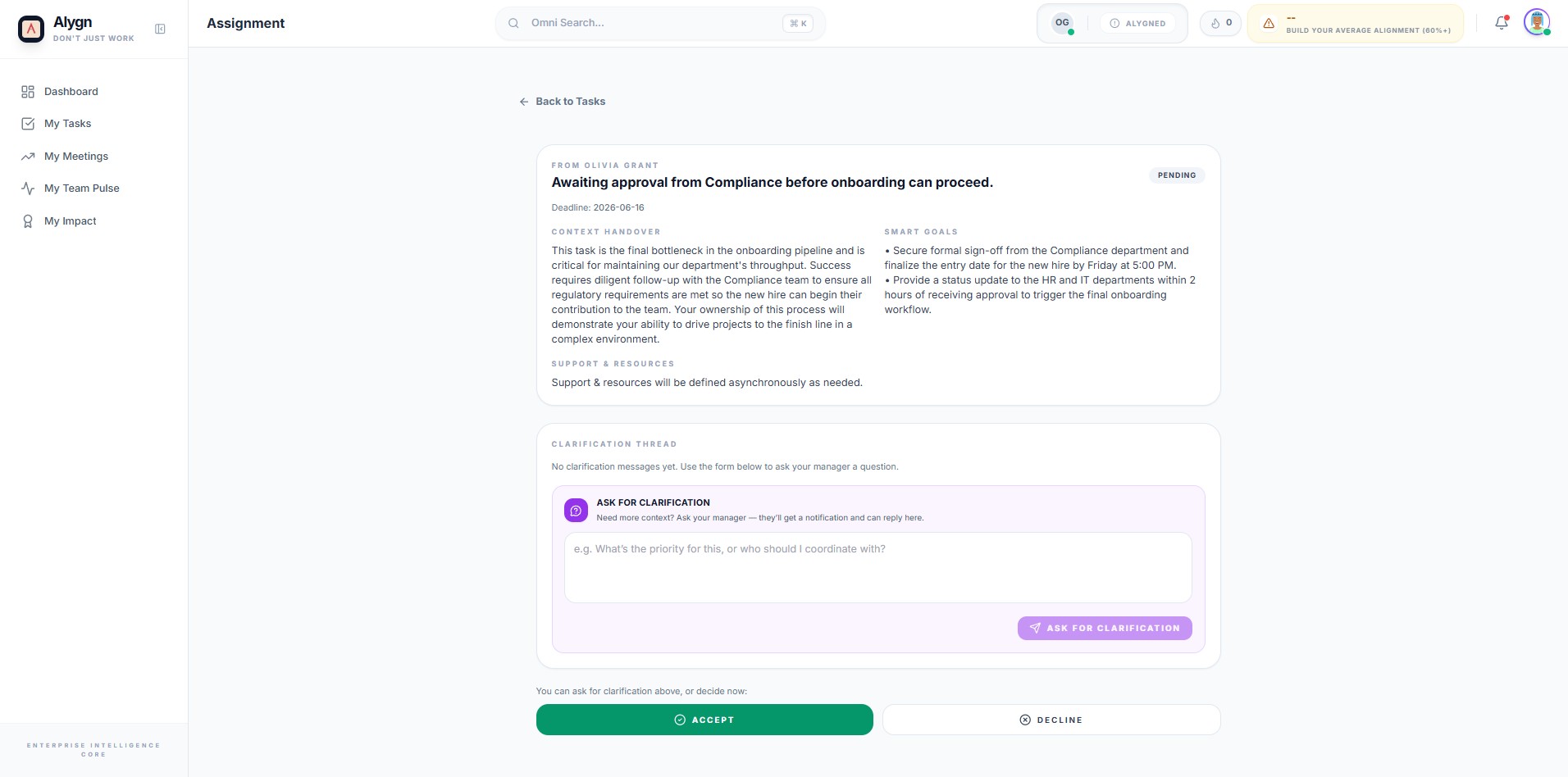
Task: Click the purple question mark icon
Action: click(x=576, y=511)
